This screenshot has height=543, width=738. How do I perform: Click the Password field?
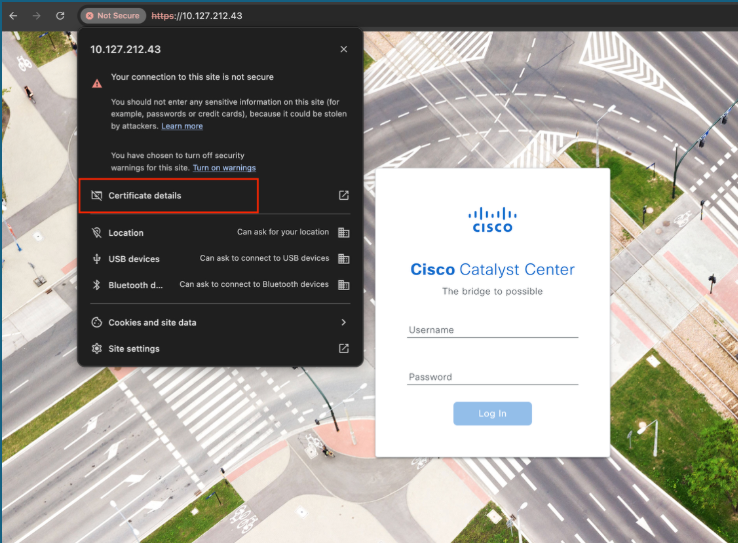[x=492, y=377]
